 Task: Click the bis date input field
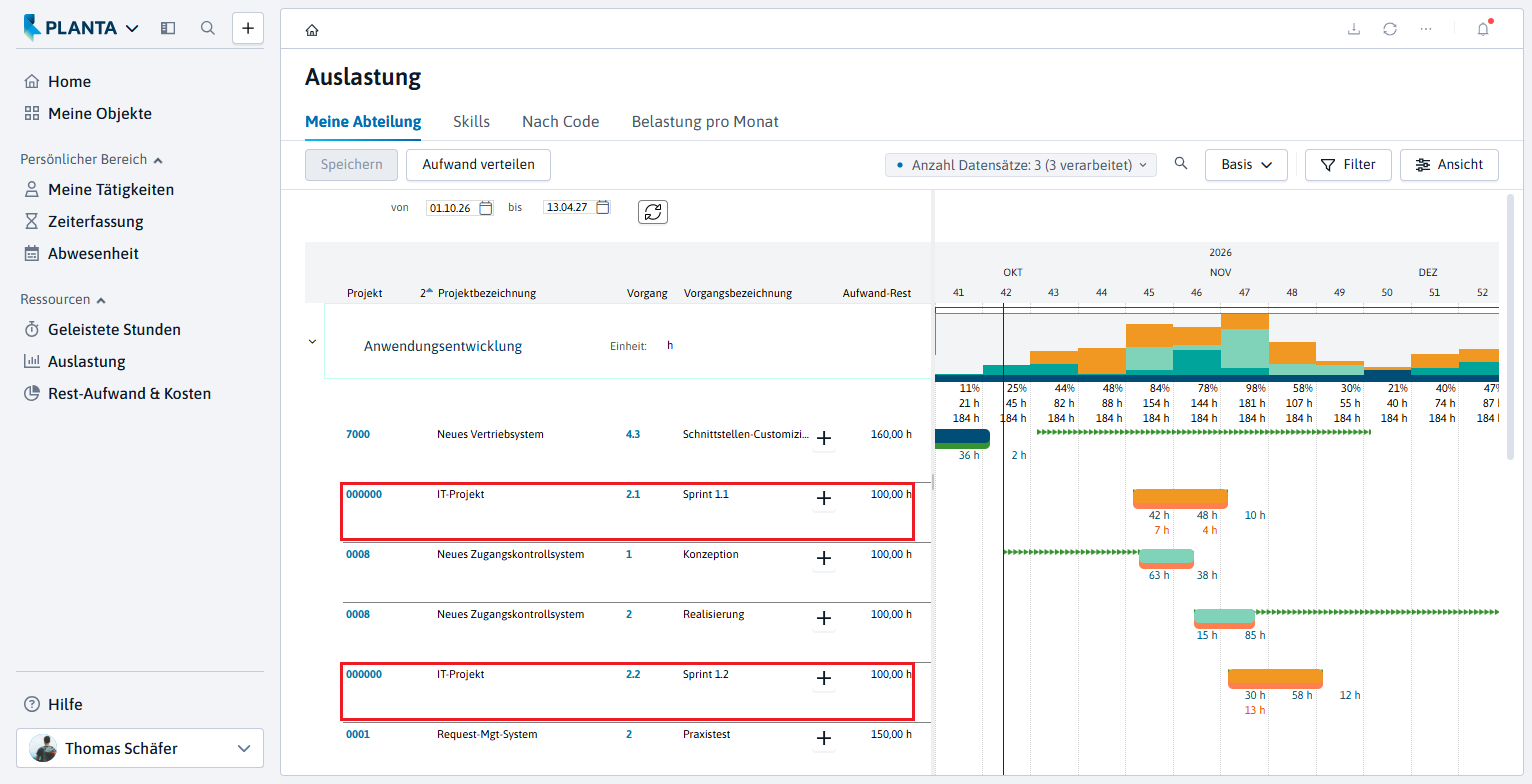[568, 208]
